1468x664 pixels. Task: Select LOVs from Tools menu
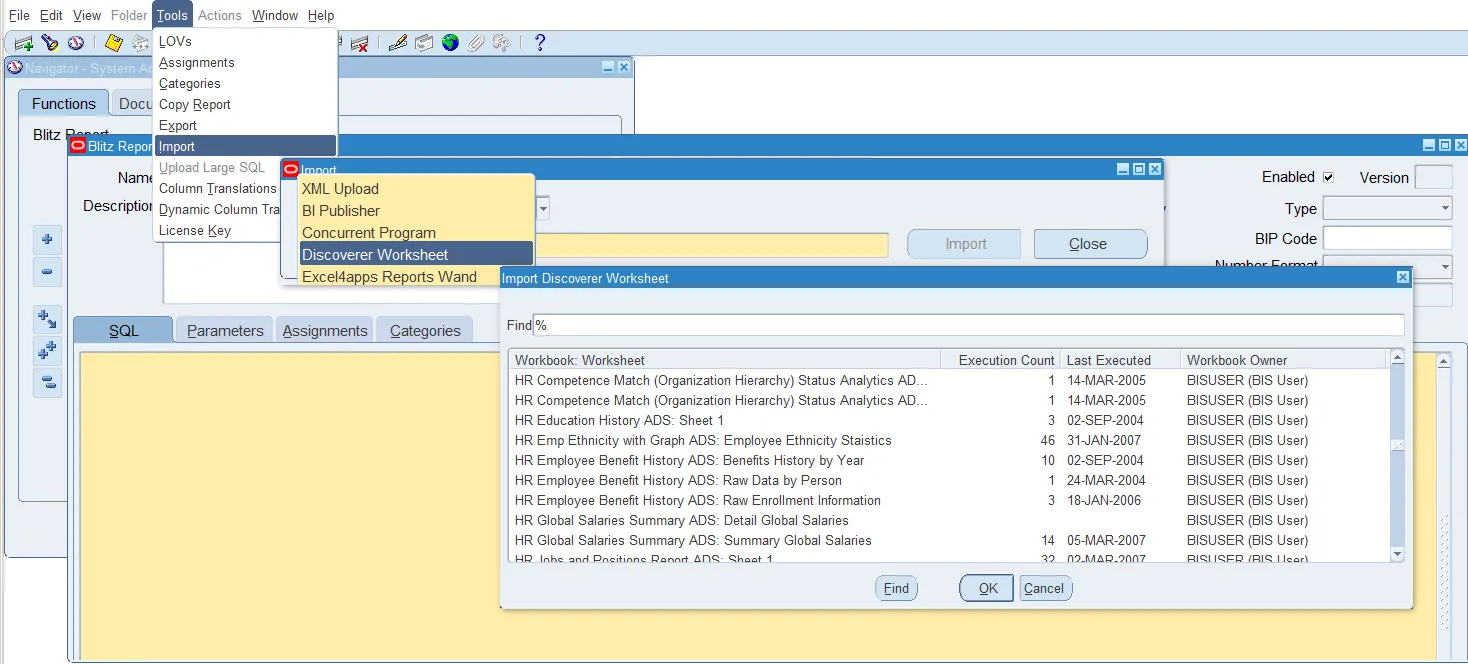[x=246, y=41]
